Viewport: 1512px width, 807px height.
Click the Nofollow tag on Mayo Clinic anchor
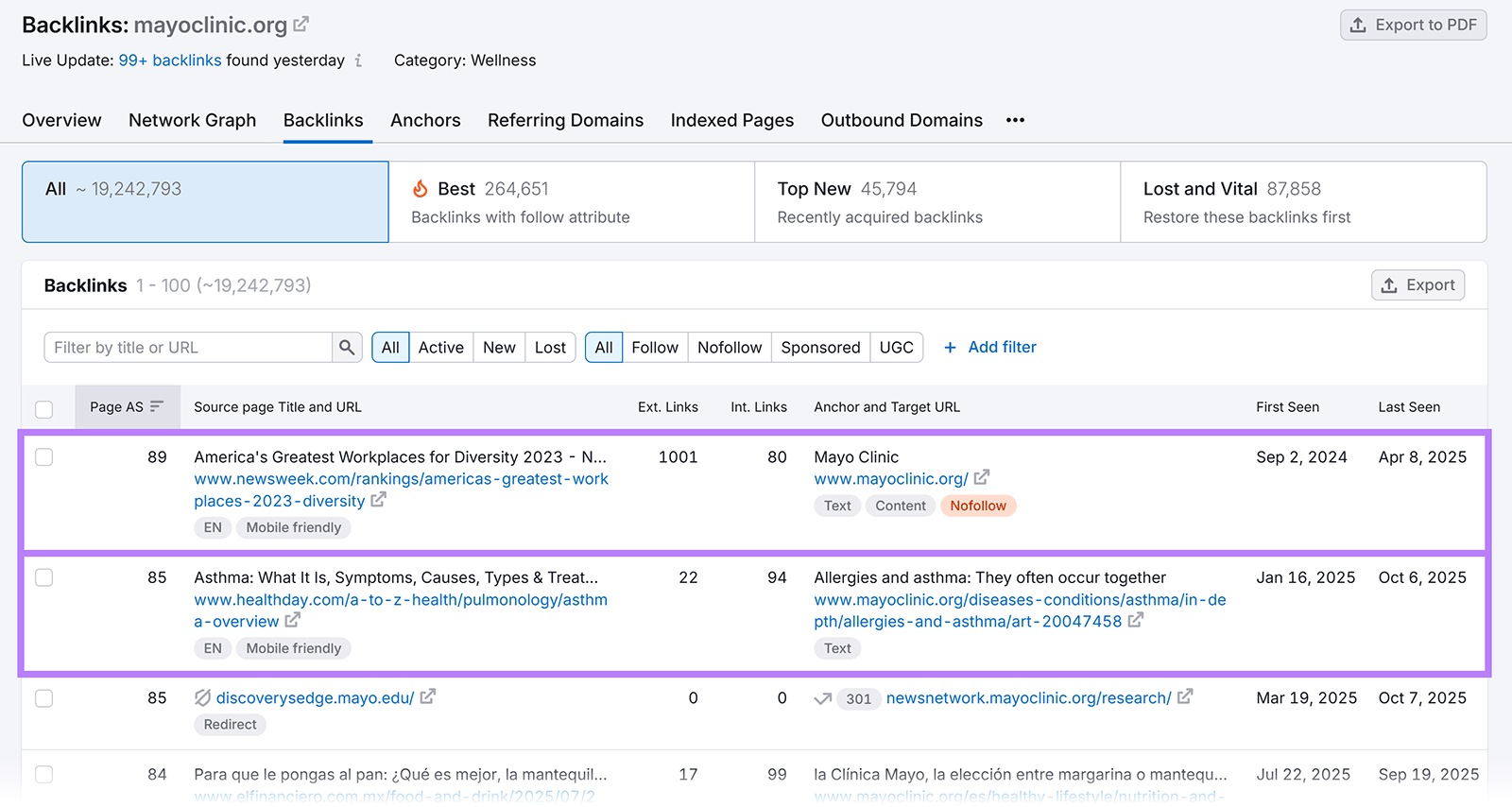click(x=978, y=506)
